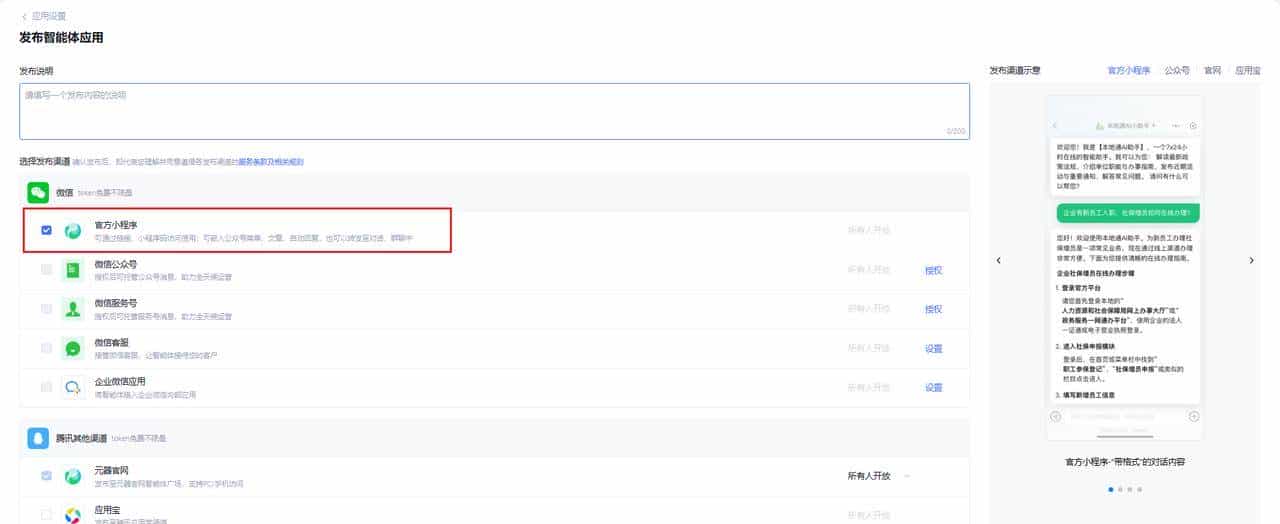
Task: Select the third carousel dot indicator
Action: 1129,489
